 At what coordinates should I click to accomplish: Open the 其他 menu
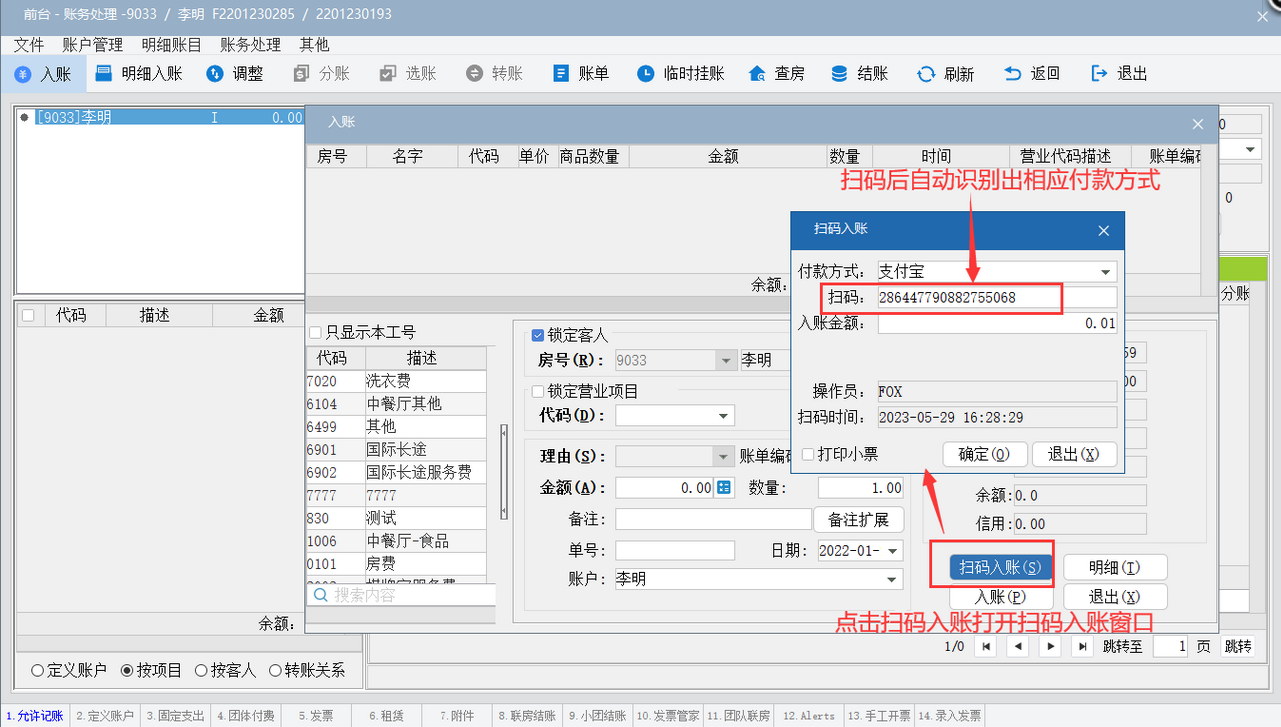(x=314, y=45)
